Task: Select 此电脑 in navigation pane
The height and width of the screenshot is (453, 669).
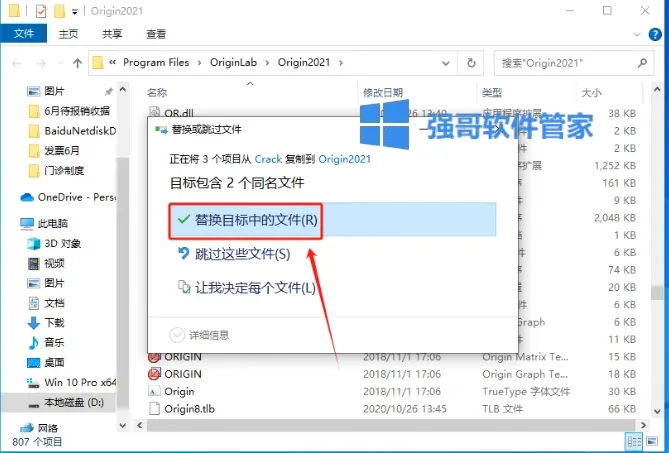Action: click(45, 223)
